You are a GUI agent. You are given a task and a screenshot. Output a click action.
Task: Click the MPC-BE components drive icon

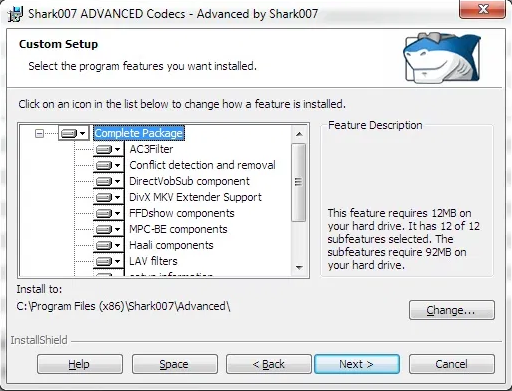point(108,229)
